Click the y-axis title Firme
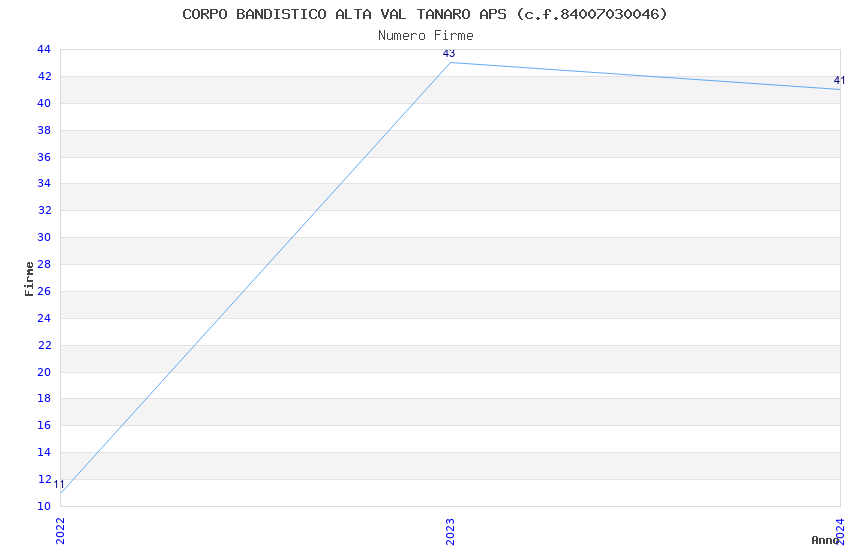 point(29,279)
